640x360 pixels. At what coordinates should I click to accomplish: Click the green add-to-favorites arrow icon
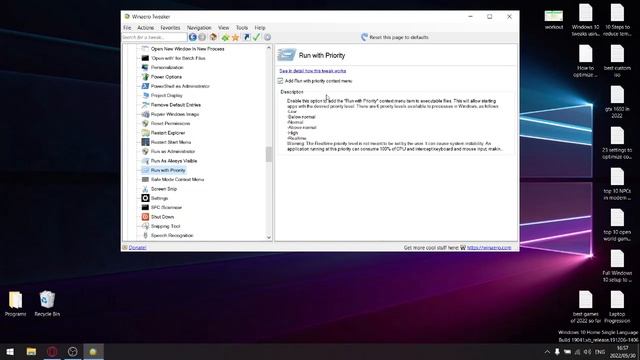point(225,37)
